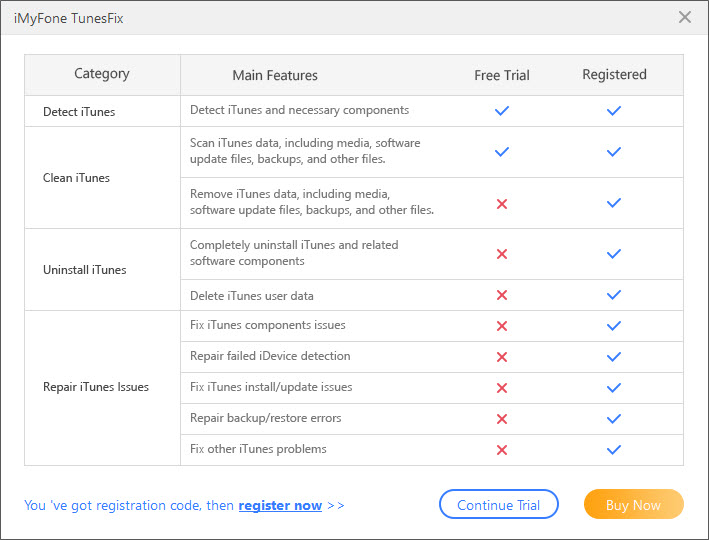Click Free Trial checkmark for Detect iTunes components
The image size is (709, 540).
pos(502,110)
